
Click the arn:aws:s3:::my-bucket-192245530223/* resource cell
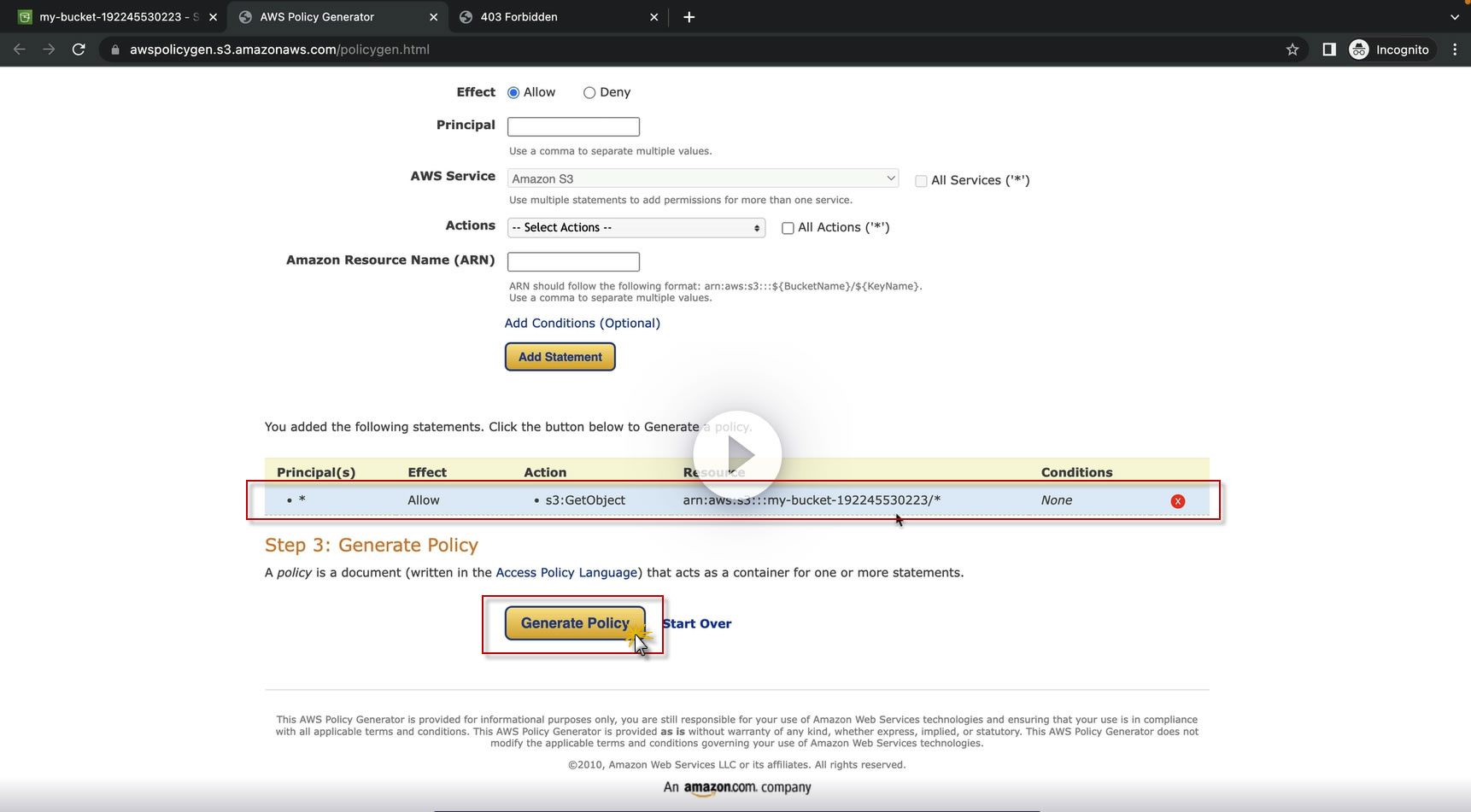[x=812, y=500]
